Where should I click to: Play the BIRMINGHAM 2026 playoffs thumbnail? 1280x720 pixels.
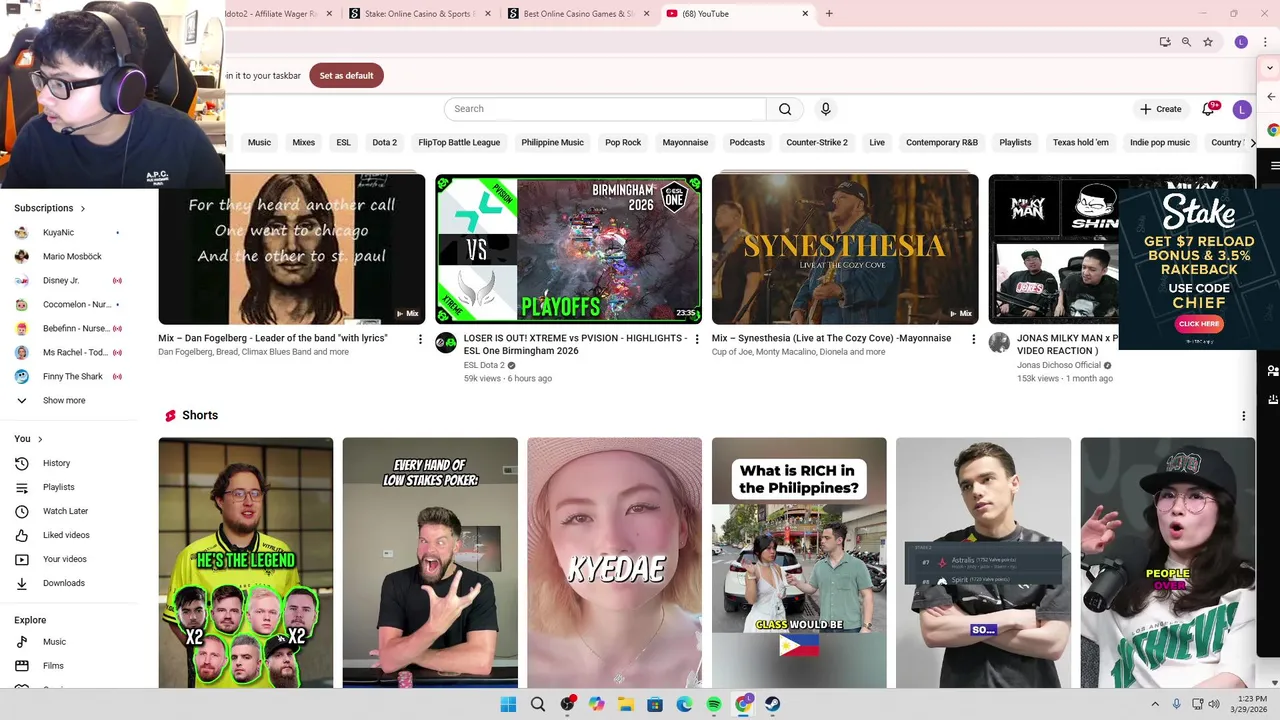click(x=569, y=249)
